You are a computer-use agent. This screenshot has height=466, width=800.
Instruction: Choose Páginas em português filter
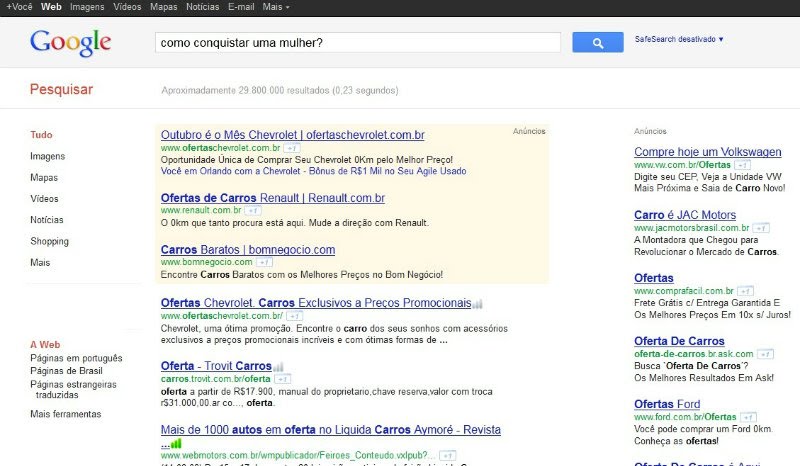pos(76,358)
